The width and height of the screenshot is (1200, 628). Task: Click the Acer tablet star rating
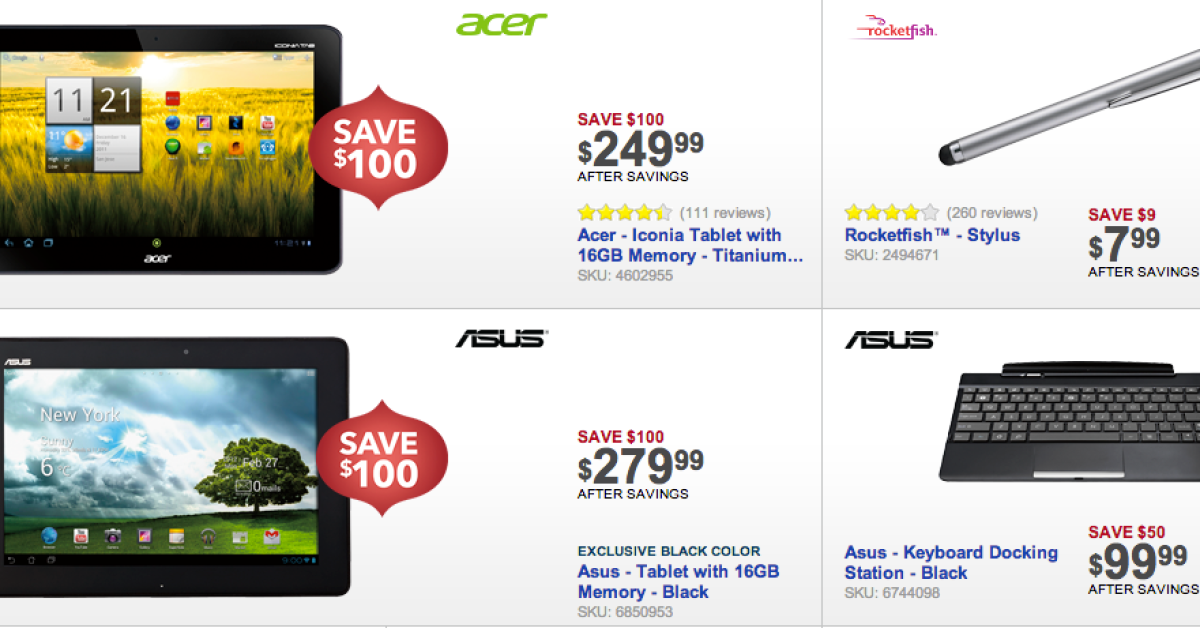(x=625, y=213)
